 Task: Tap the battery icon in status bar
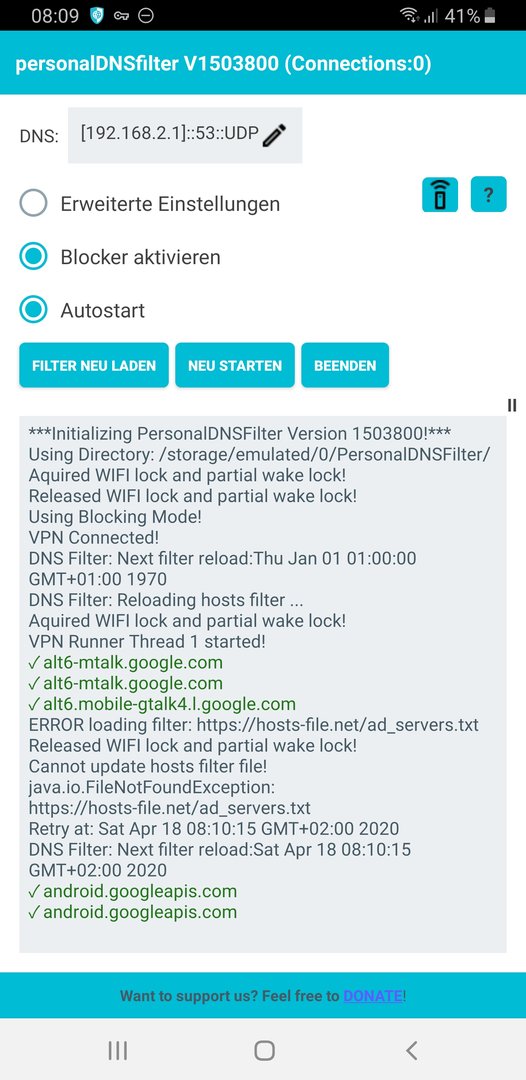490,16
